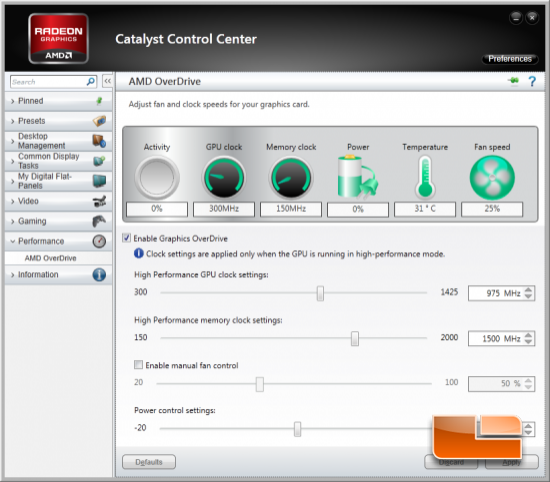Screen dimensions: 550x482
Task: Click the 25% fan speed readout
Action: pos(492,209)
